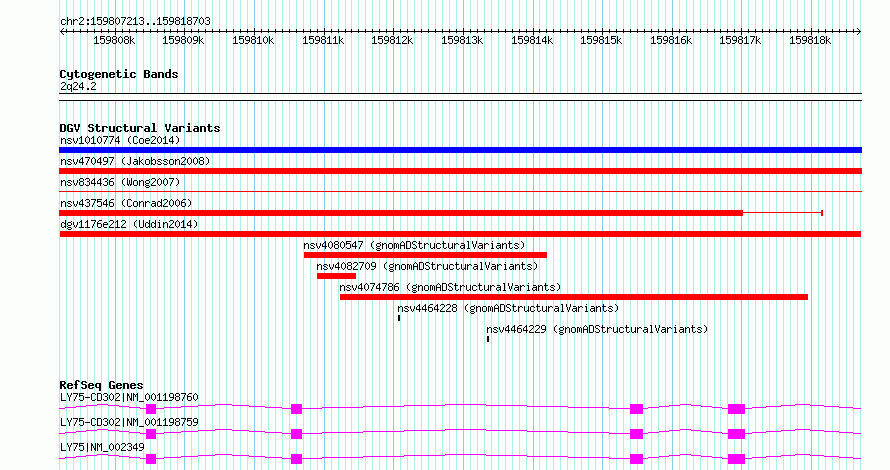890x470 pixels.
Task: Click the 159809k ruler tick label
Action: 183,41
